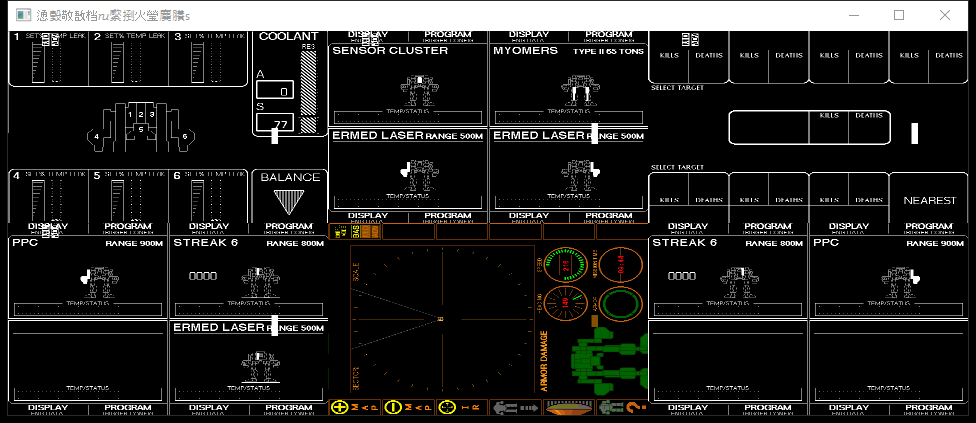
Task: Click DISPLAY above the SENSOR CLUSTER panel
Action: 368,35
